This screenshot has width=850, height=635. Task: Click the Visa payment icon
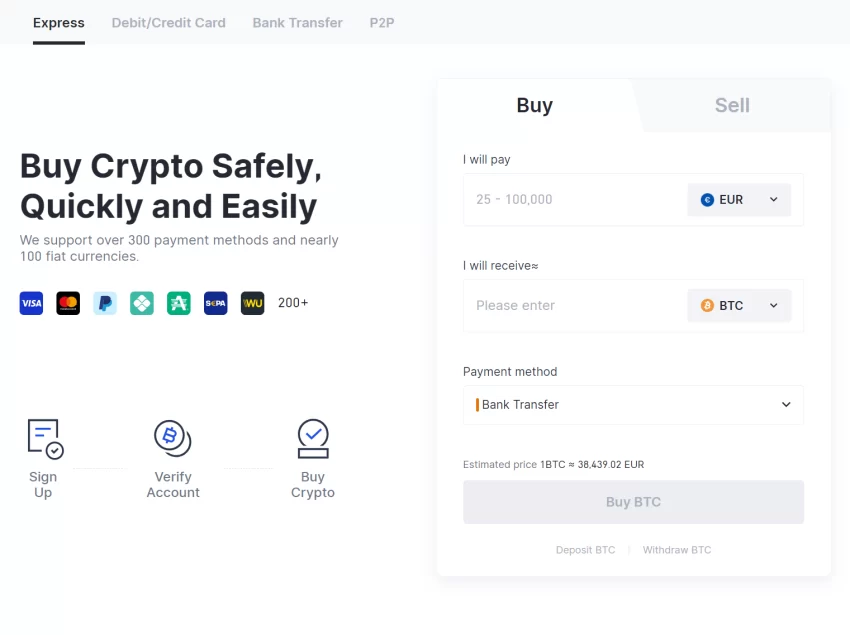(x=31, y=303)
